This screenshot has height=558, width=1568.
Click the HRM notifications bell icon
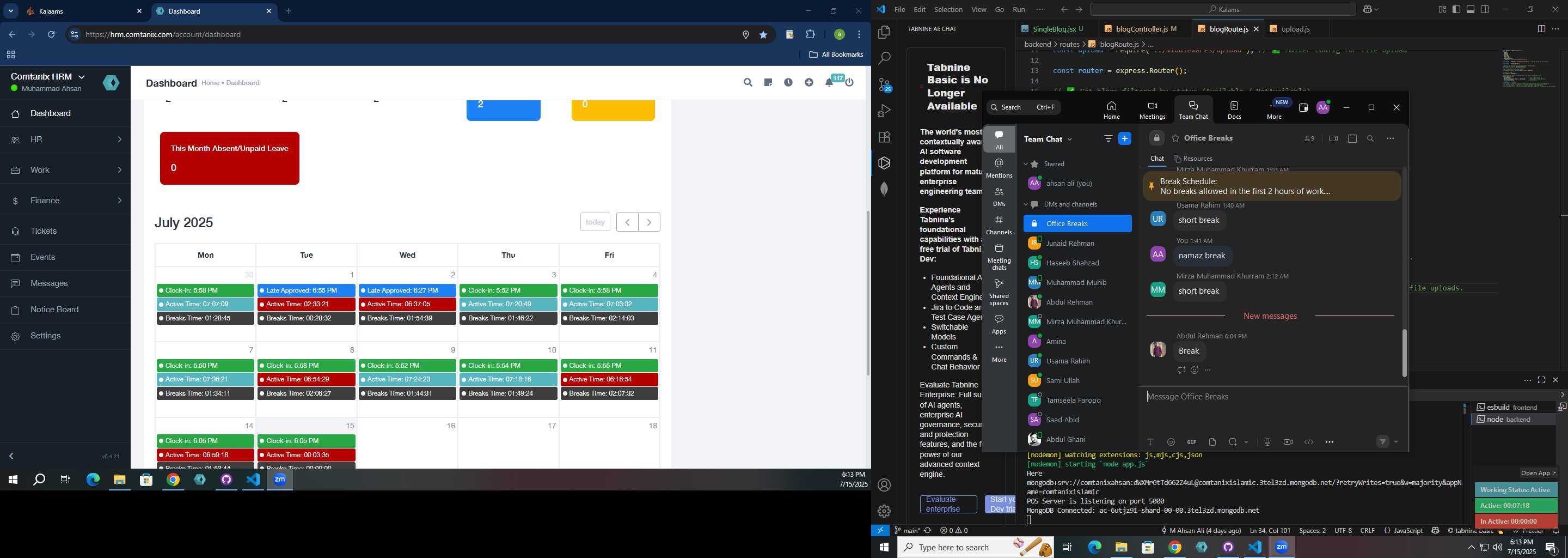(x=829, y=82)
